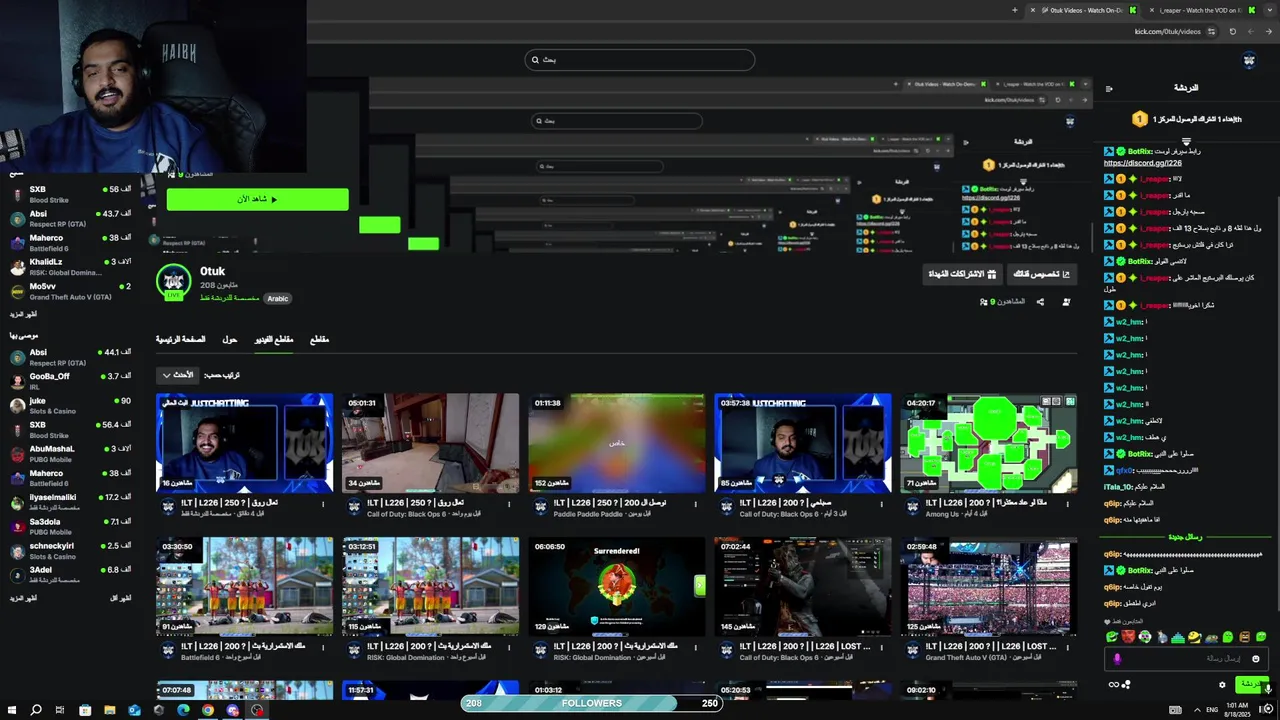
Task: Open browser tab search dropdown
Action: [x=1268, y=10]
